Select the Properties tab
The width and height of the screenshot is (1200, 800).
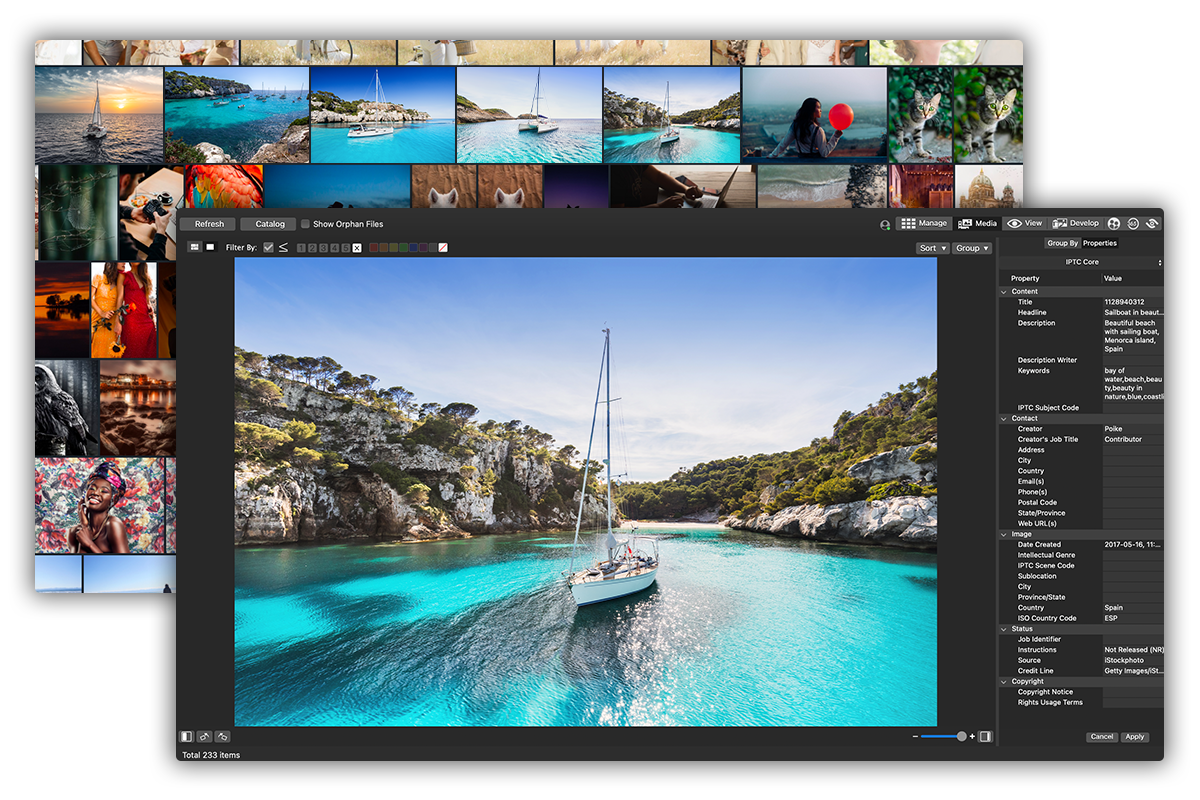tap(1100, 243)
